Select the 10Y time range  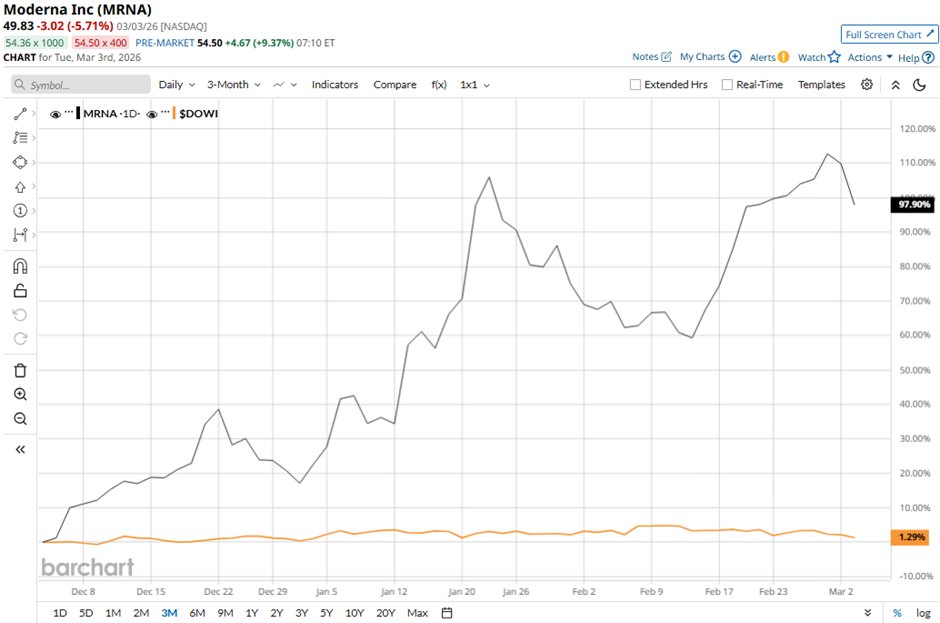coord(354,613)
